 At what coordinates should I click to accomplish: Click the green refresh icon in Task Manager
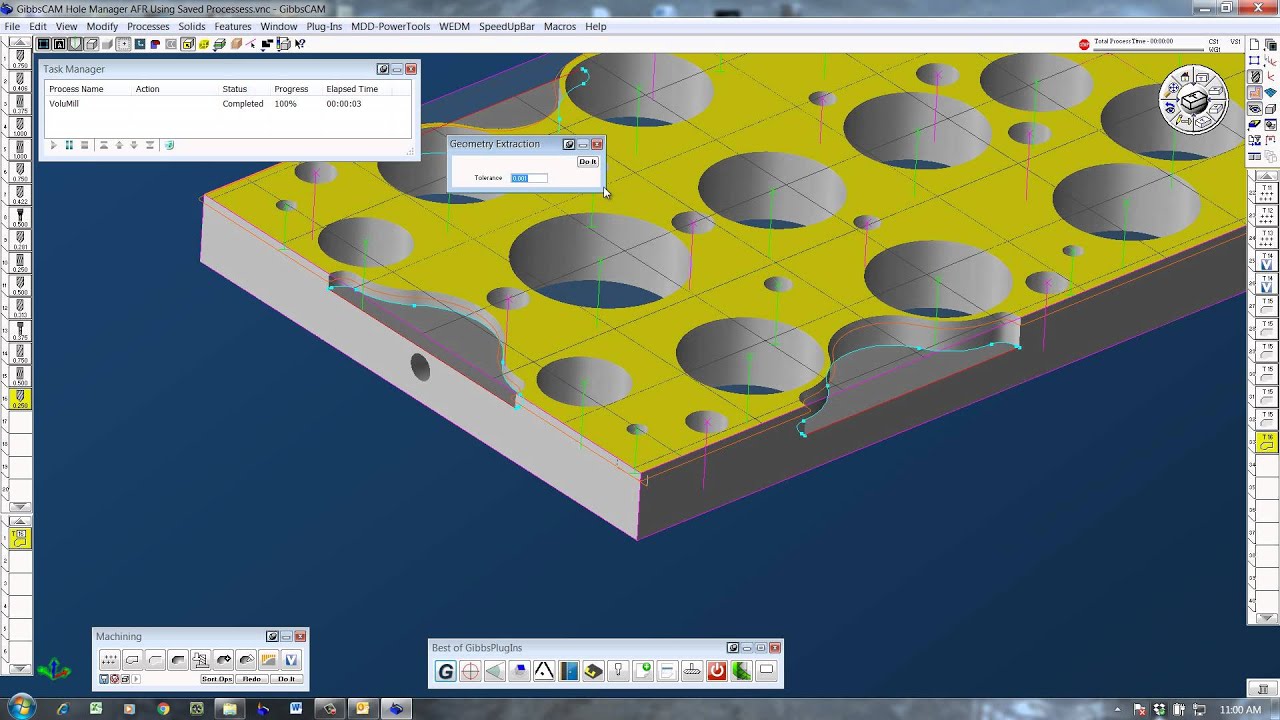coord(169,145)
